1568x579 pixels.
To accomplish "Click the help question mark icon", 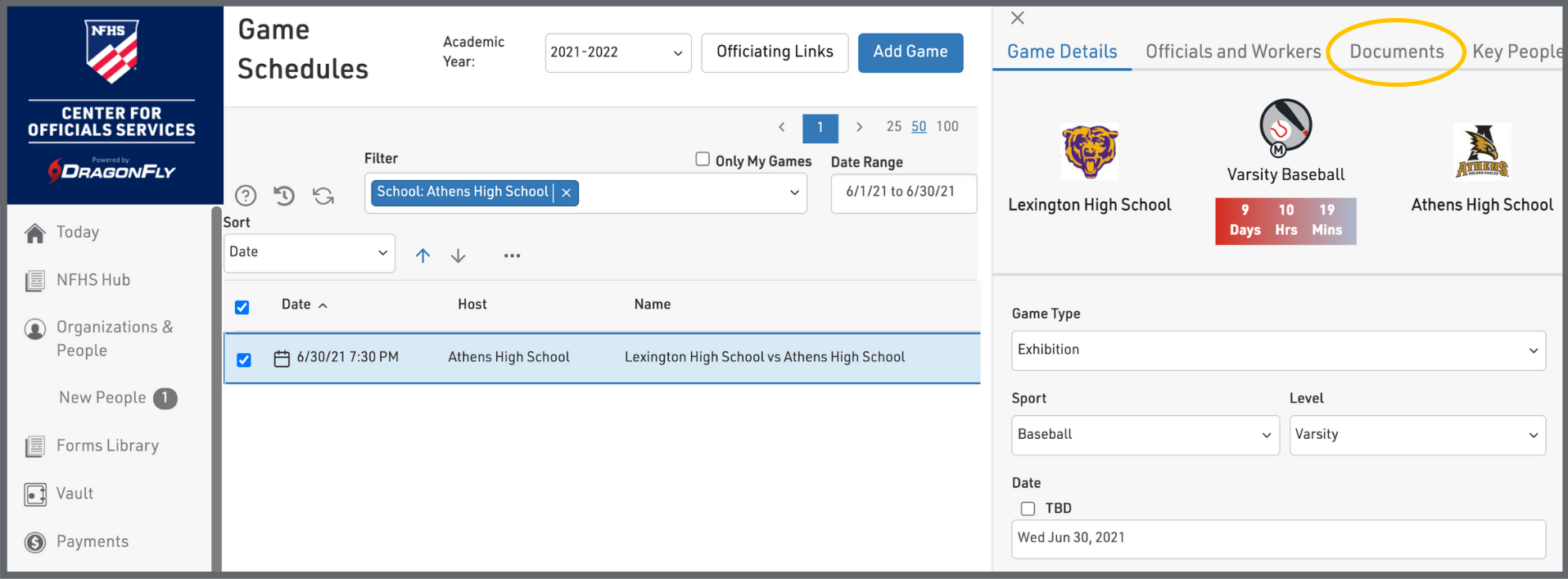I will pos(246,196).
